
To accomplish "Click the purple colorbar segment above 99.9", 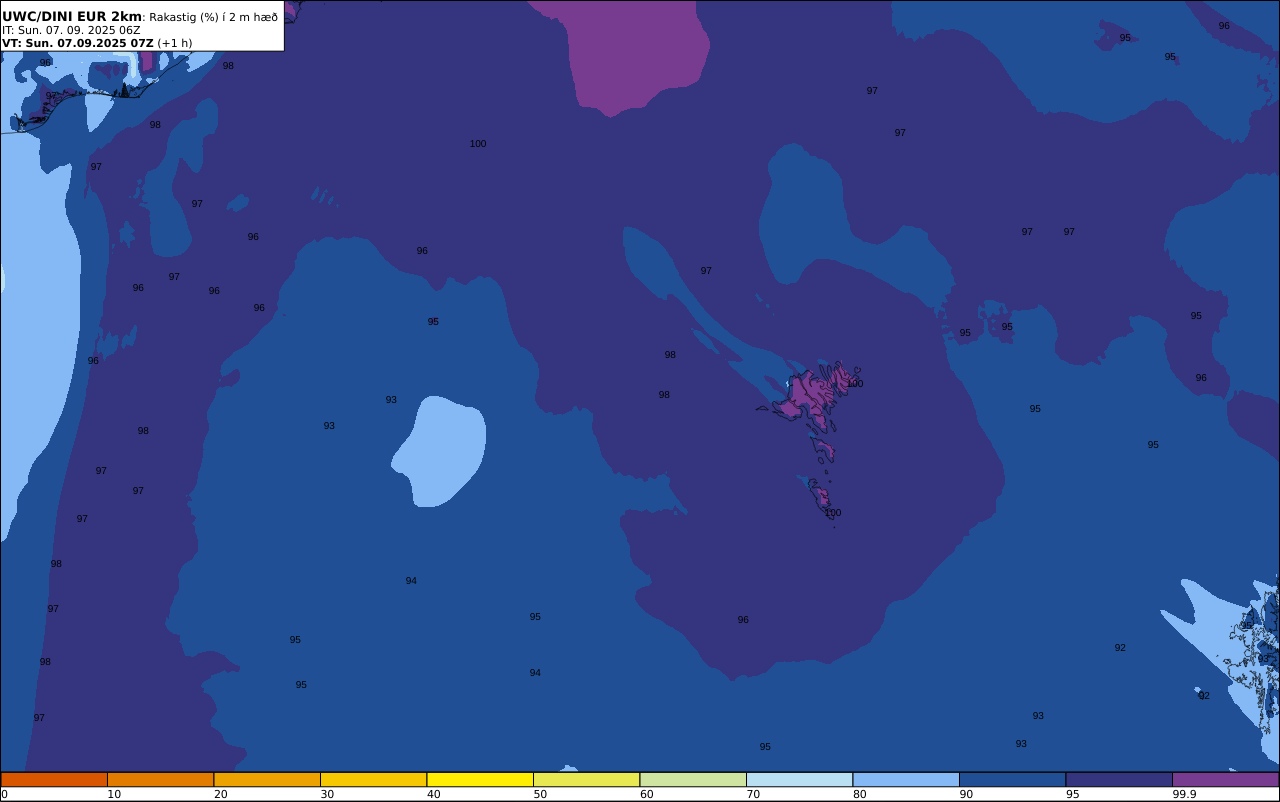I will click(1225, 779).
